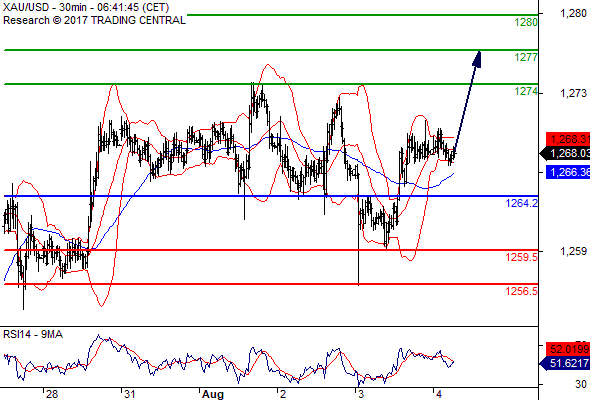Click the 1,259 price axis value
This screenshot has height=400, width=590.
click(573, 251)
